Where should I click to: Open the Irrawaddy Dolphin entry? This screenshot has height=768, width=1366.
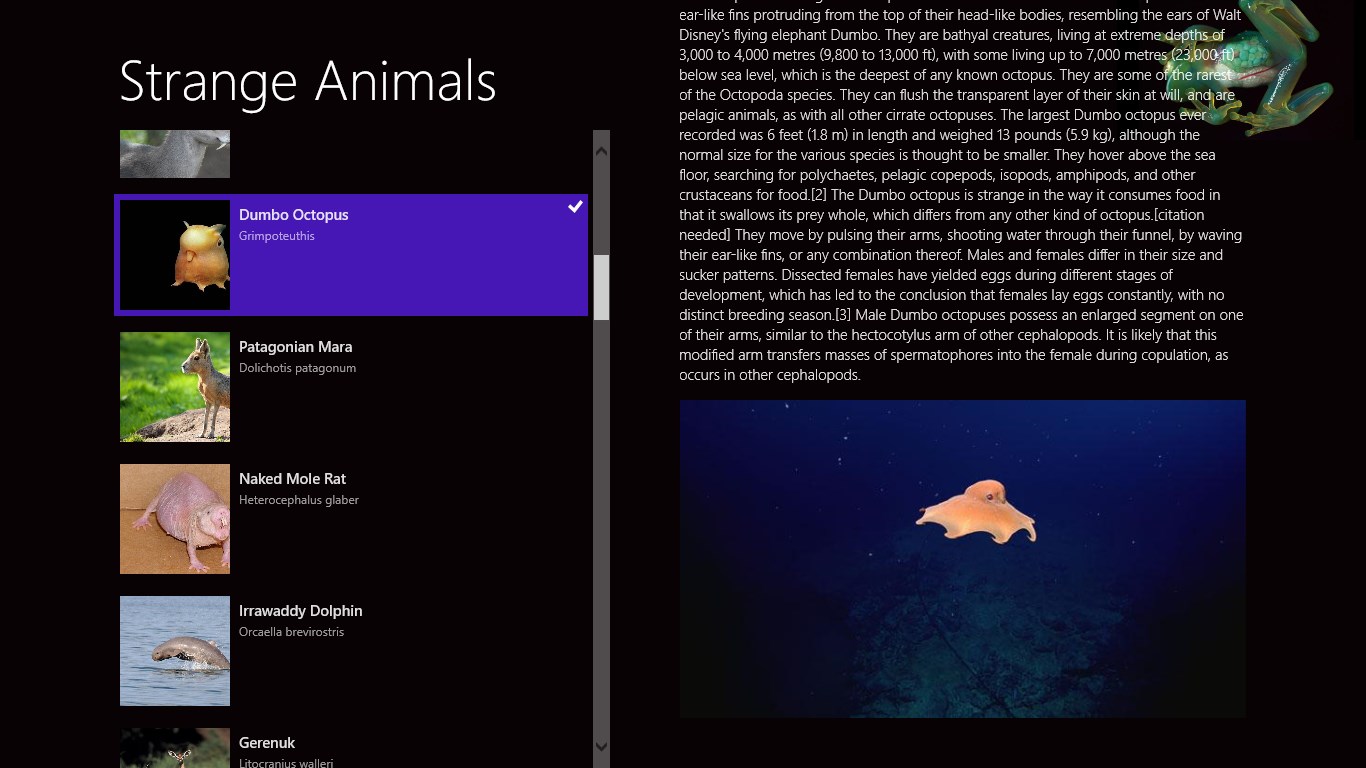click(351, 651)
